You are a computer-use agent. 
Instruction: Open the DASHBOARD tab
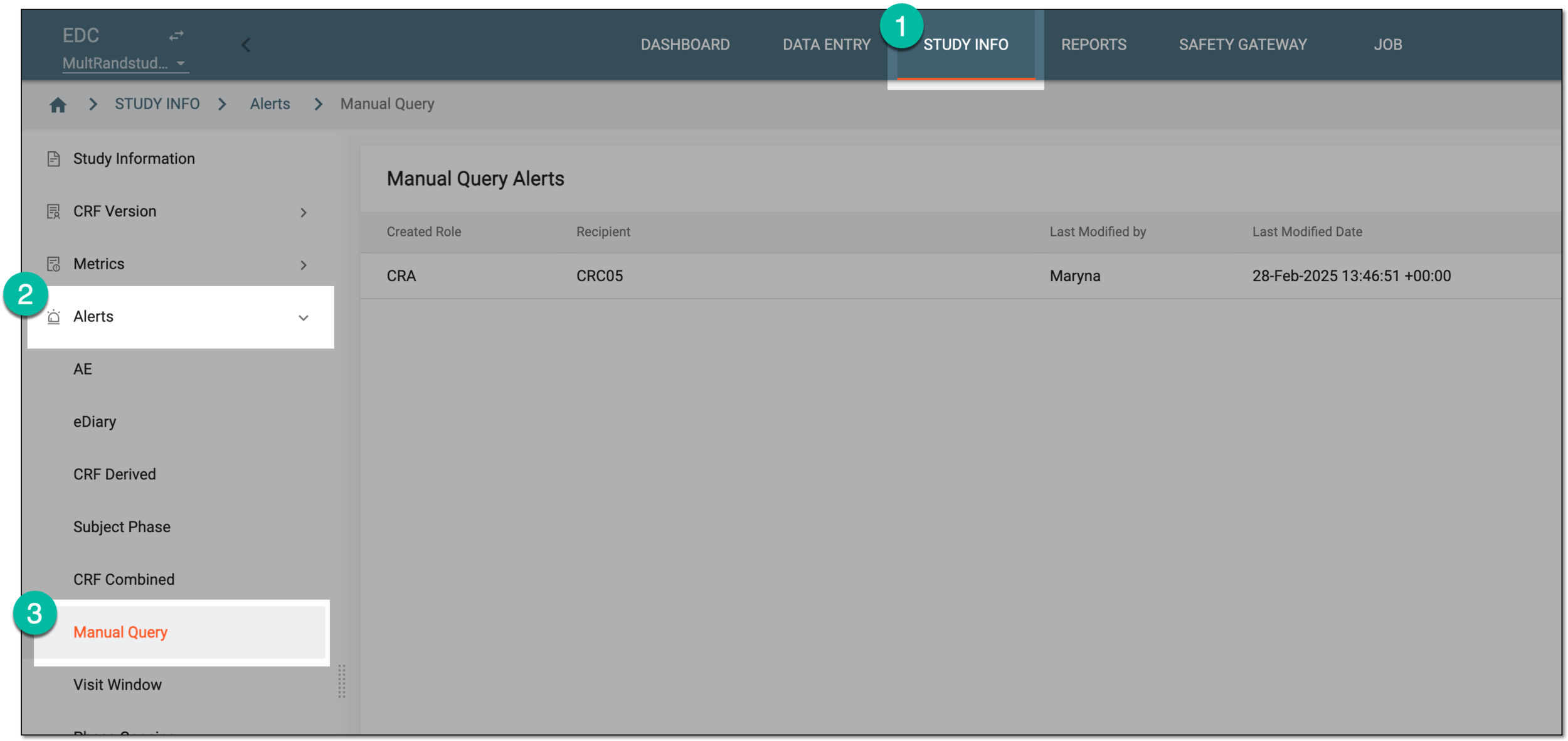[685, 45]
